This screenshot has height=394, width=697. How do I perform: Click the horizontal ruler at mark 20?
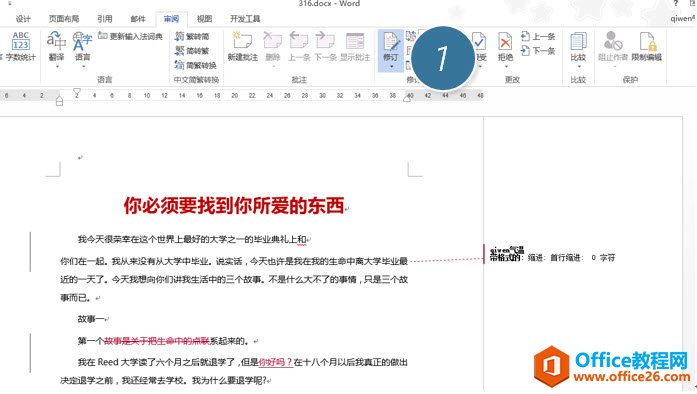[234, 96]
